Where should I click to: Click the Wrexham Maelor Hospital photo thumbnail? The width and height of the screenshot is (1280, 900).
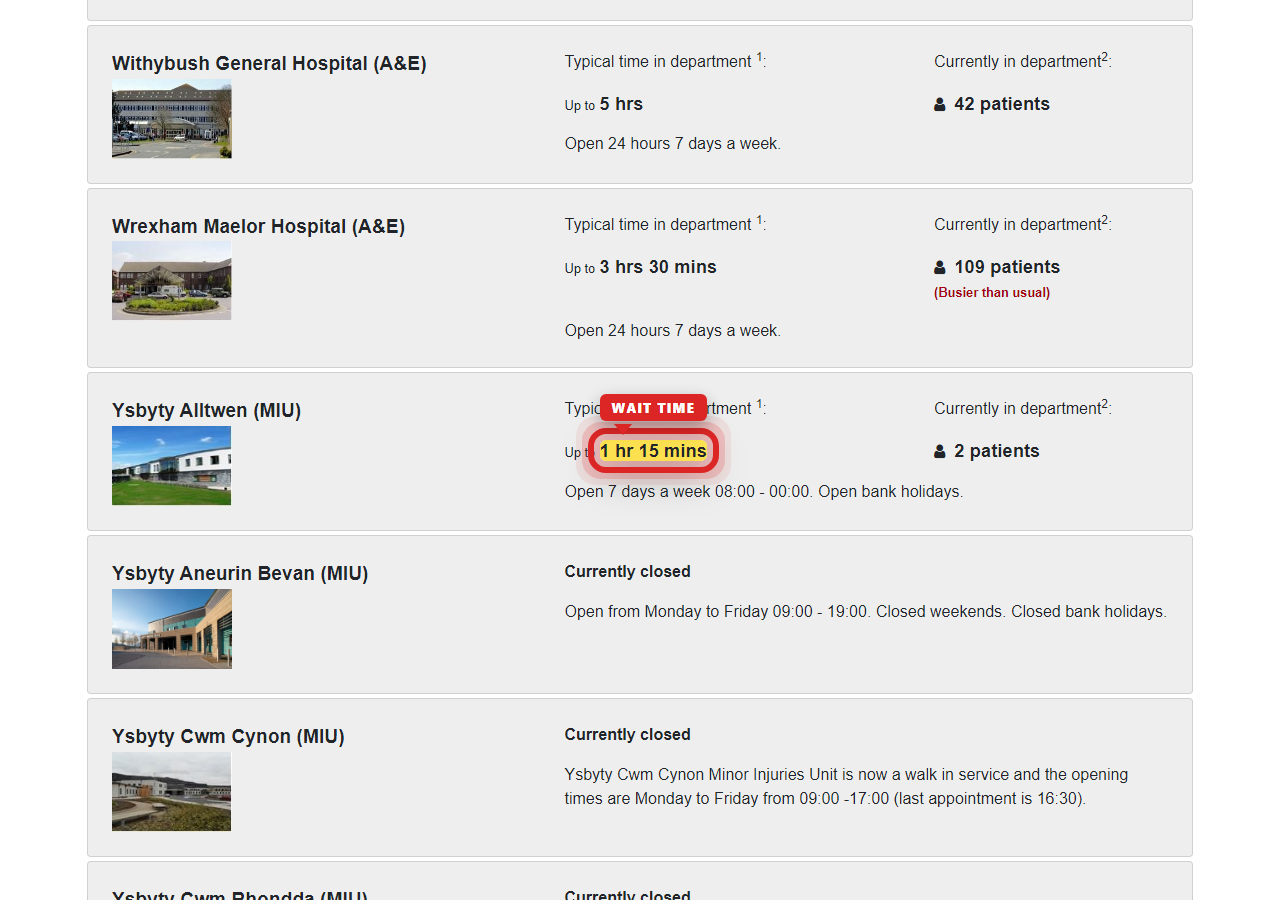click(171, 281)
